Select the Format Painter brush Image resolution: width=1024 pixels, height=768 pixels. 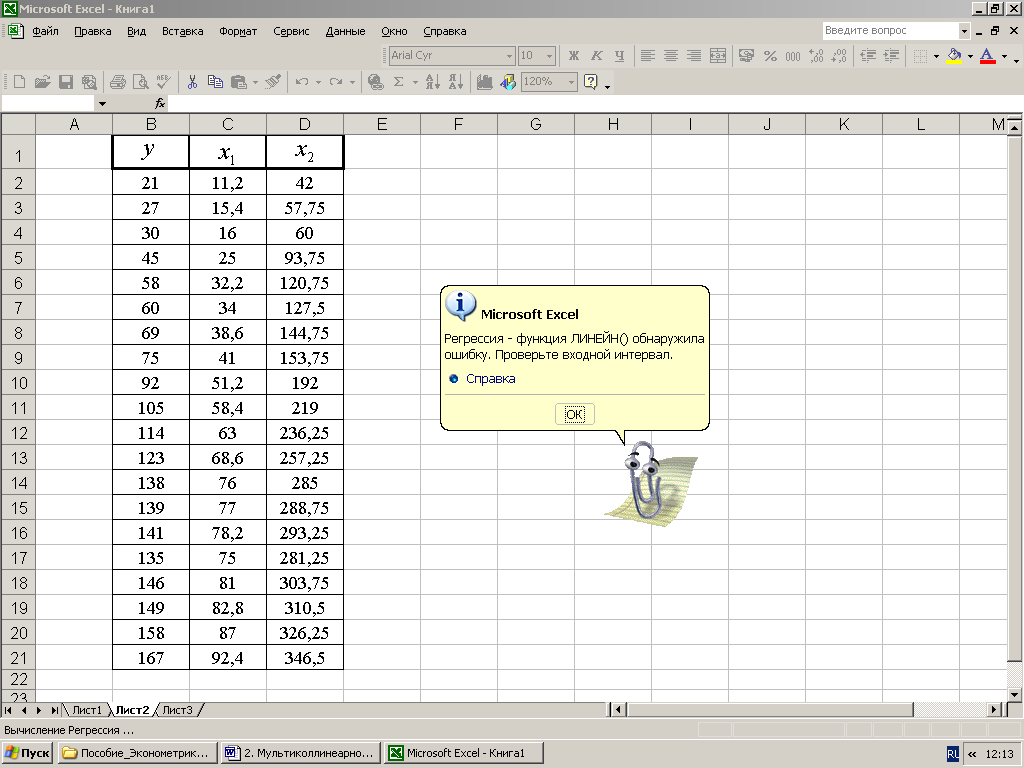[274, 82]
